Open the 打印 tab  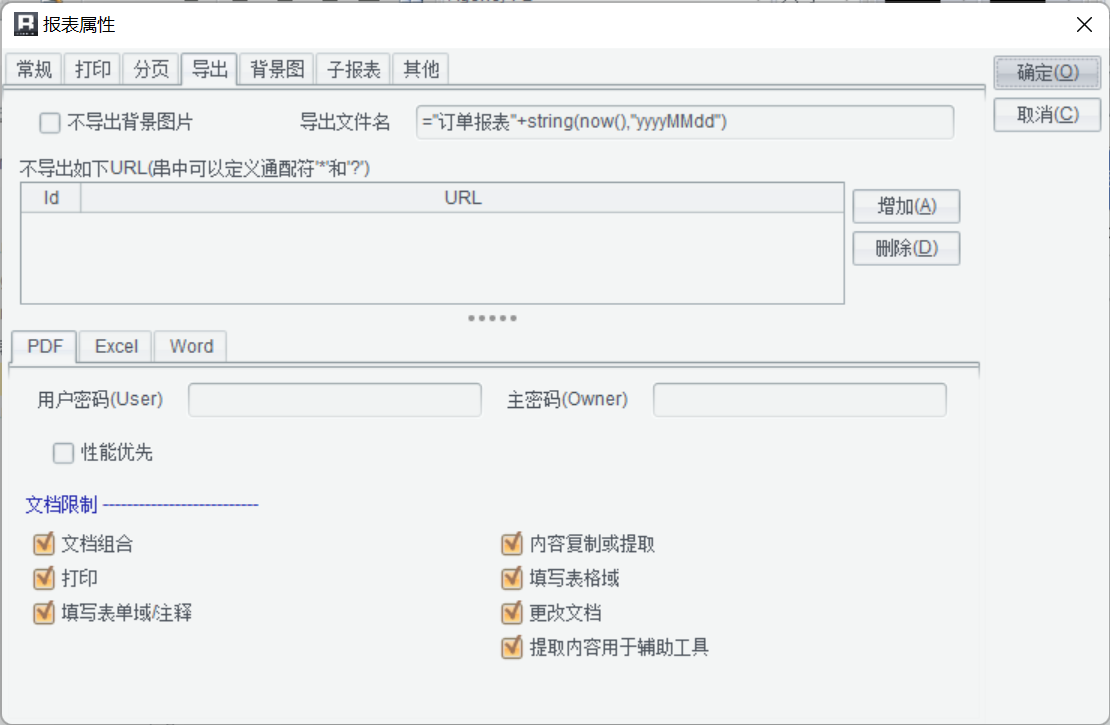93,69
